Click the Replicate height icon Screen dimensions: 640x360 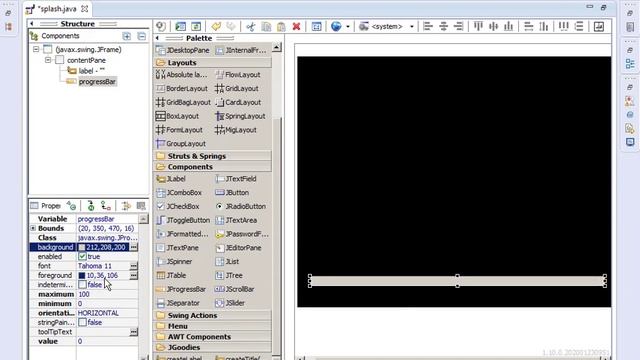(544, 27)
